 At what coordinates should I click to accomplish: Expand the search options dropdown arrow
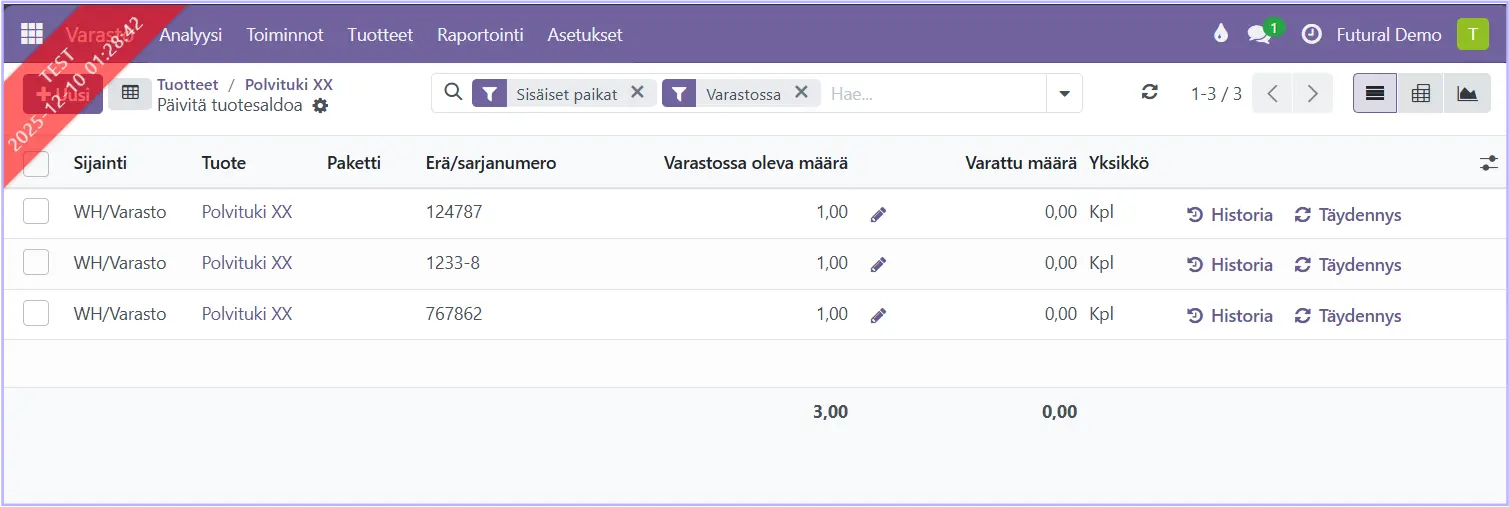[1064, 93]
